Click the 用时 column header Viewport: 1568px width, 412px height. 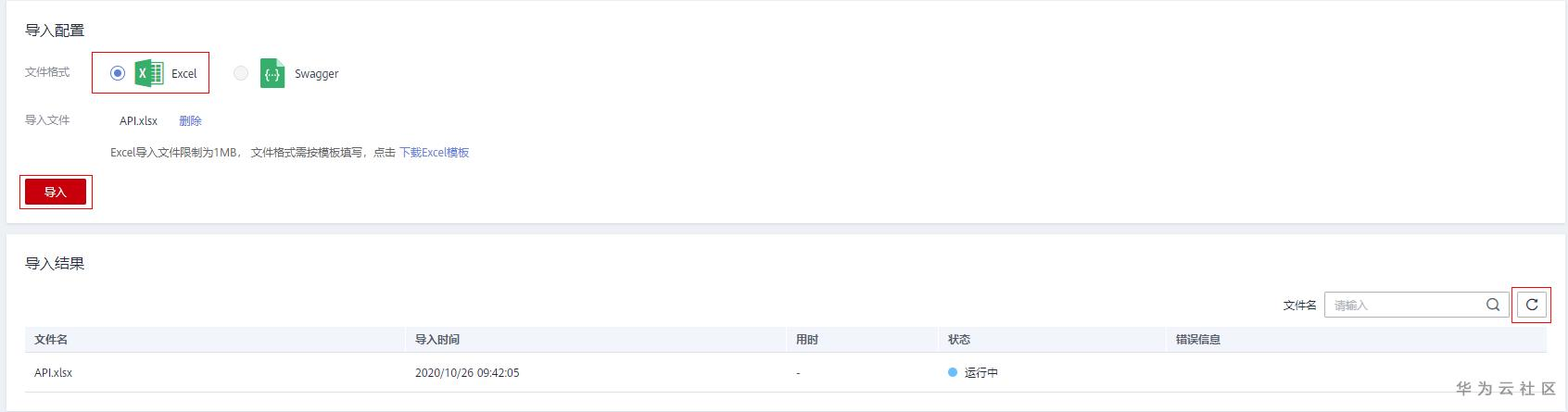pos(807,340)
